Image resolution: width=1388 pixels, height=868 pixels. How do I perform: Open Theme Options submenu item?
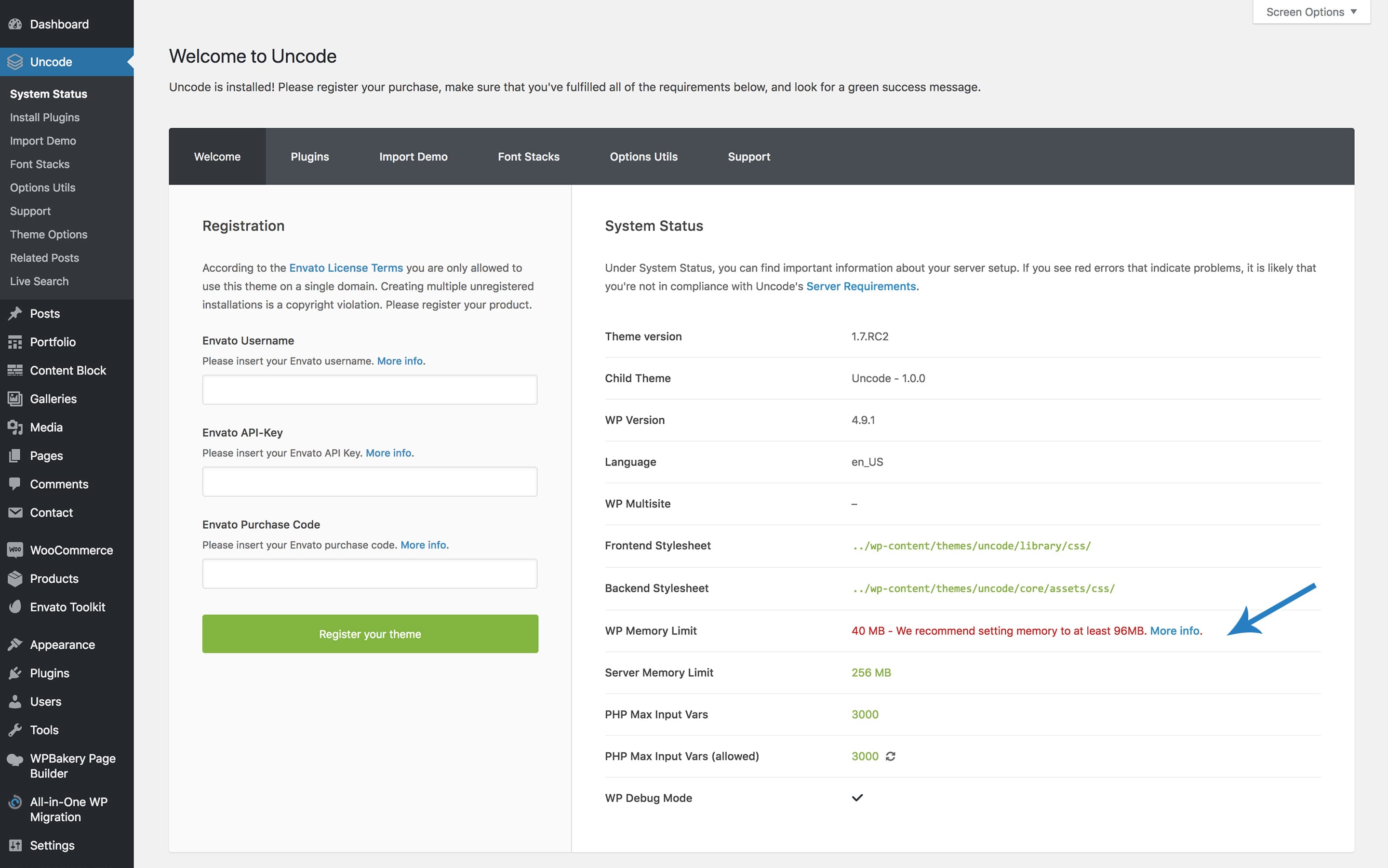pos(49,234)
